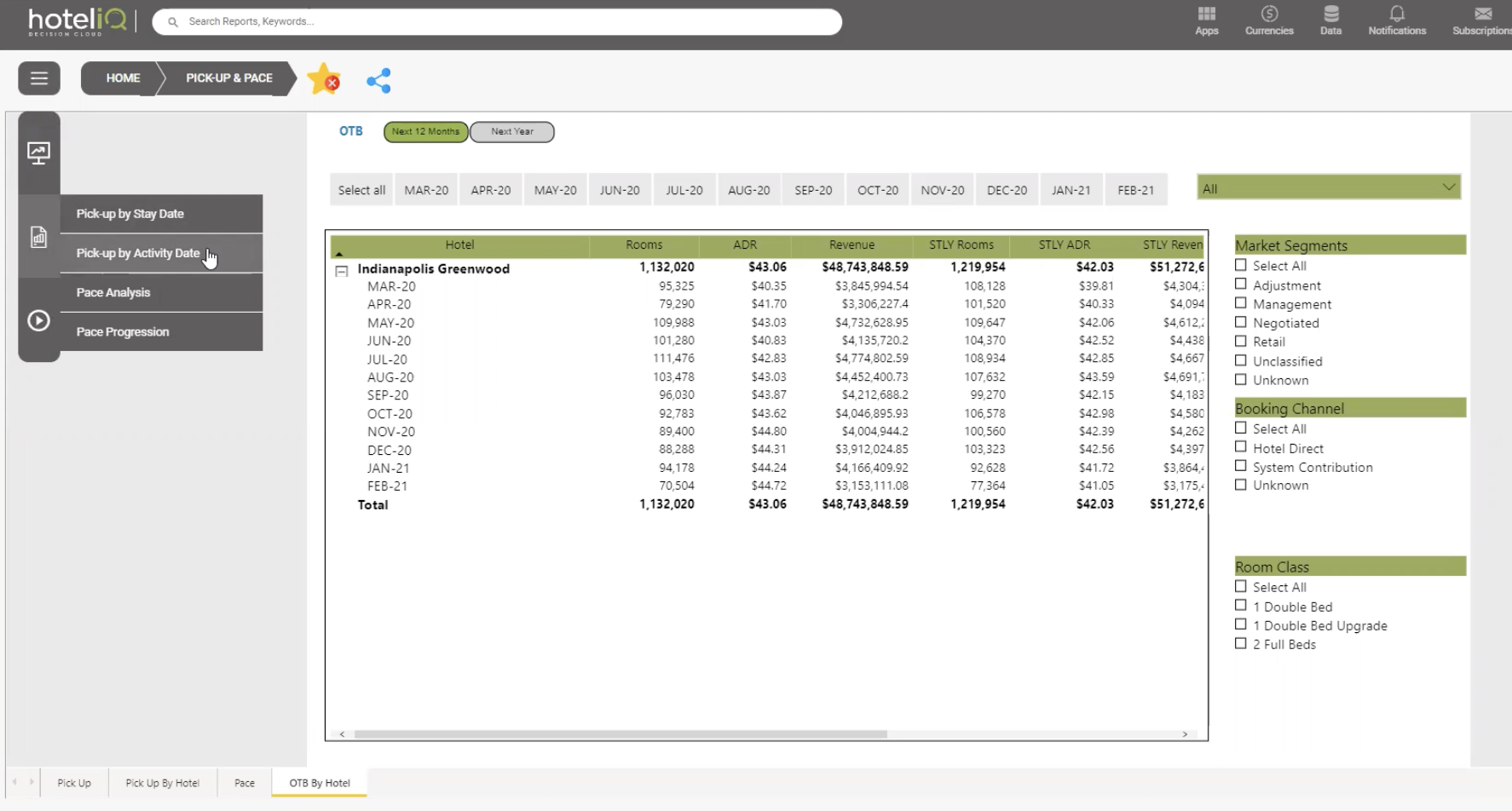Screen dimensions: 1512x811
Task: Select the reports document sidebar icon
Action: click(38, 237)
